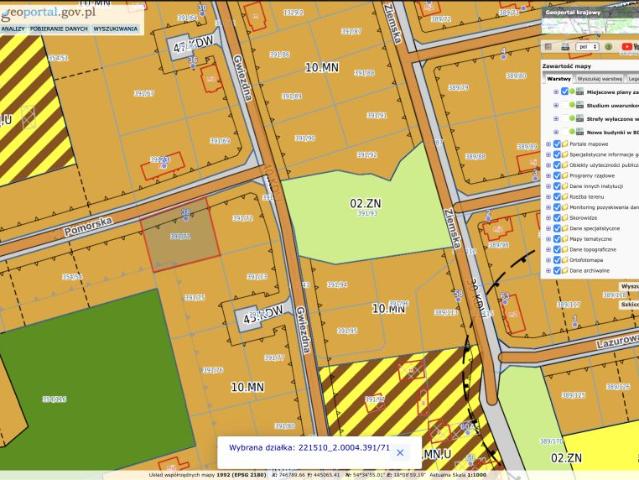Expand the Monitoring pozyskiwania danych group
Image resolution: width=639 pixels, height=480 pixels.
pos(549,207)
